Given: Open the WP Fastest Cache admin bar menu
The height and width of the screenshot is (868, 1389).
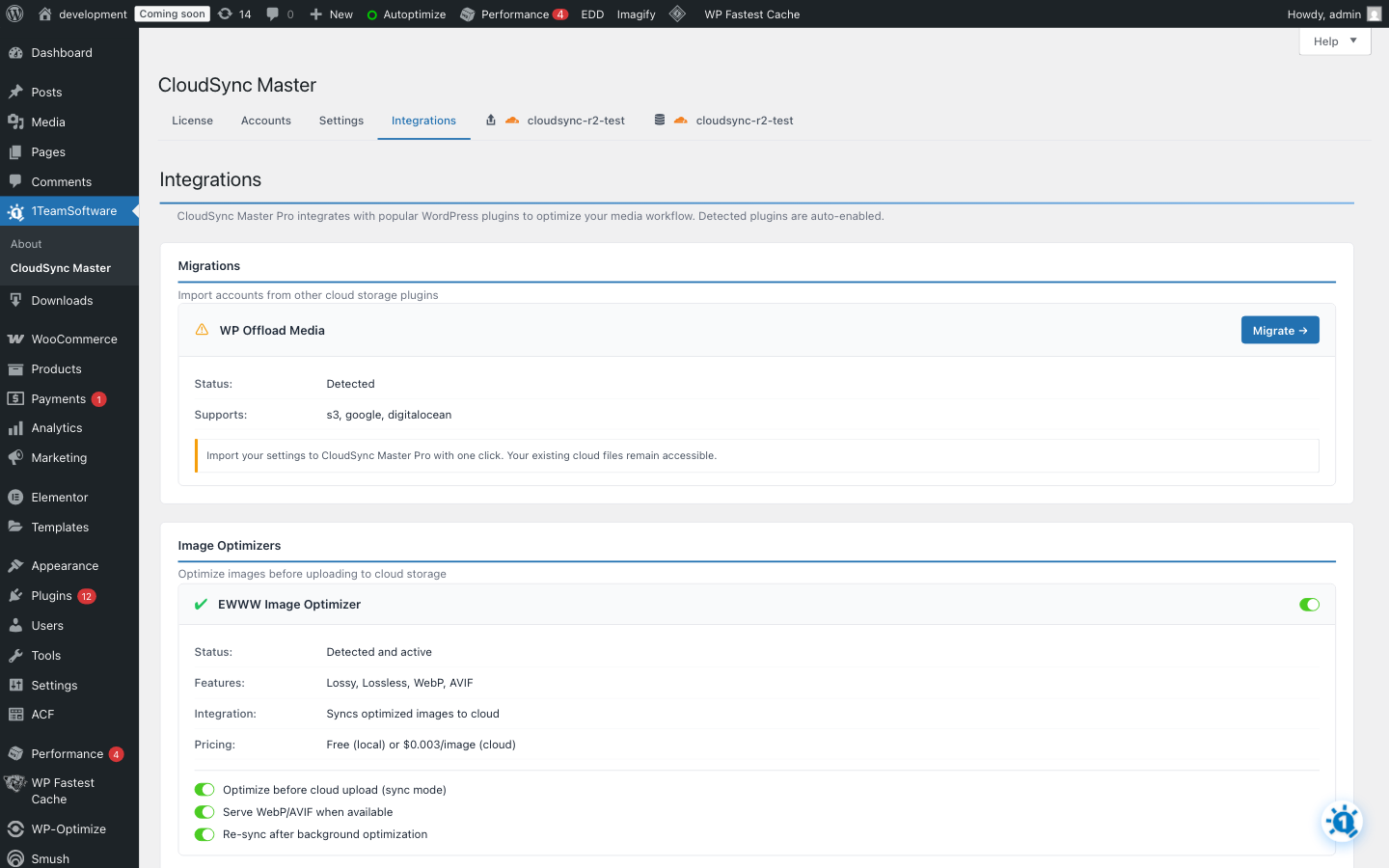Looking at the screenshot, I should [751, 14].
